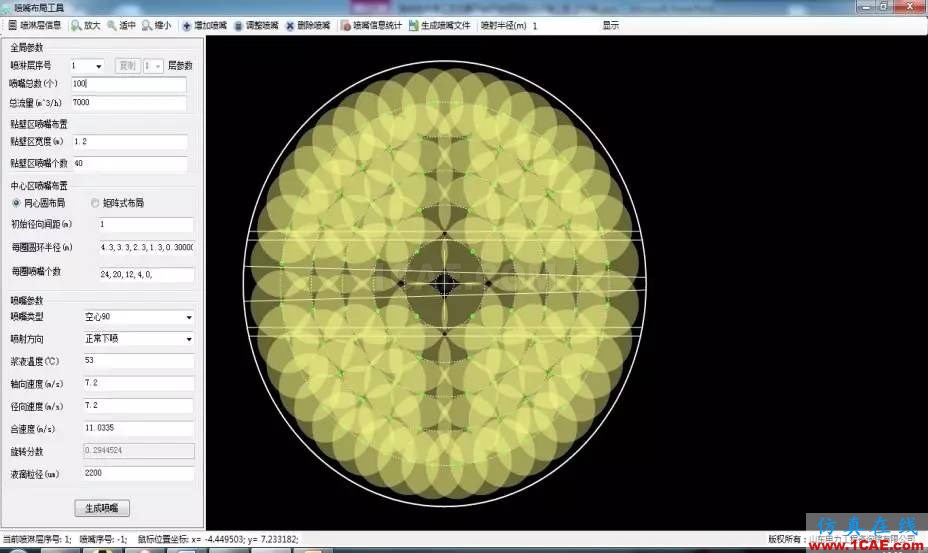This screenshot has width=928, height=553.
Task: Select the 增加喷嘴 add nozzle tool
Action: click(x=204, y=25)
